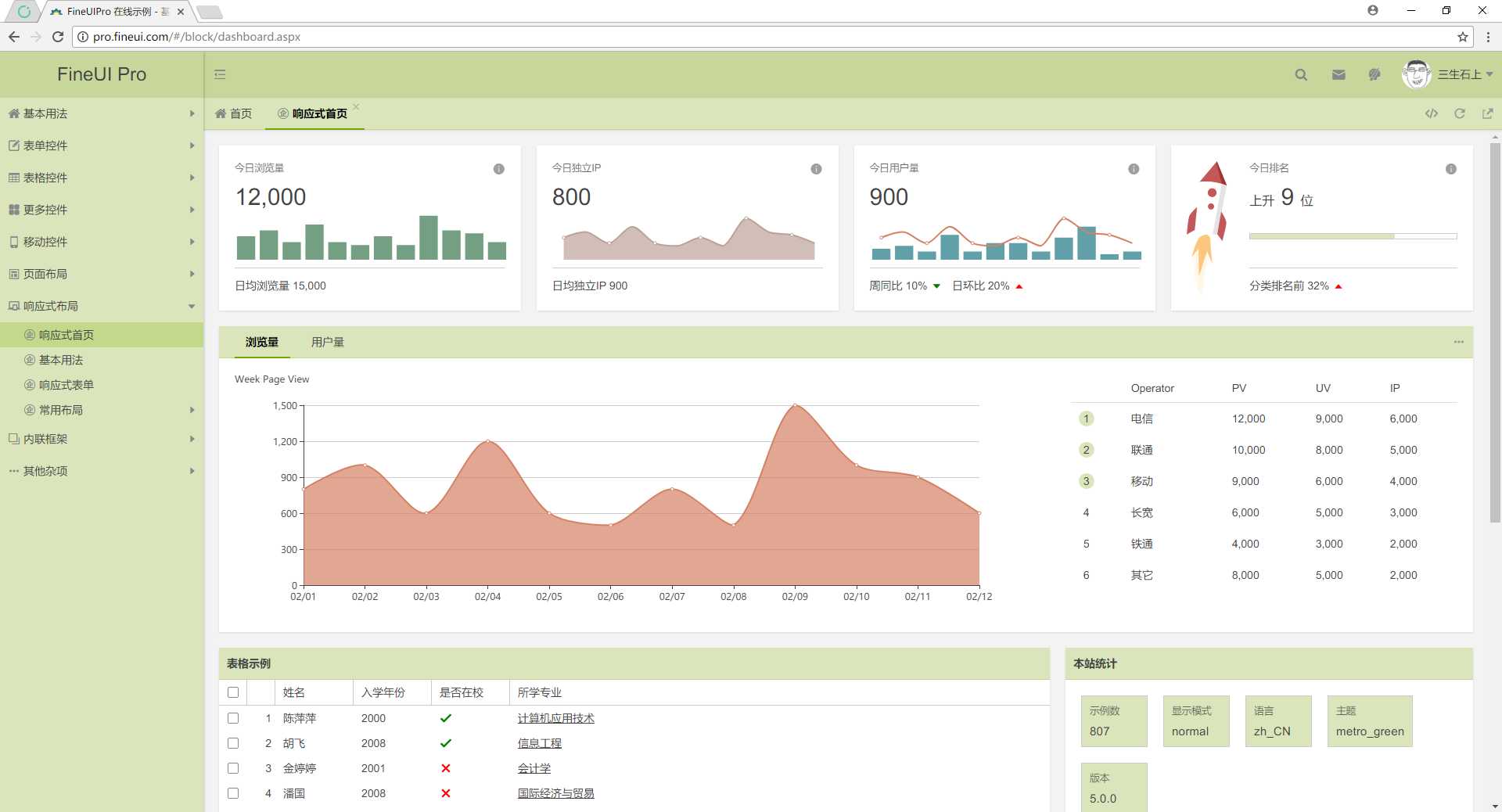1502x812 pixels.
Task: Click info icon on 今日独立IP card
Action: [816, 169]
